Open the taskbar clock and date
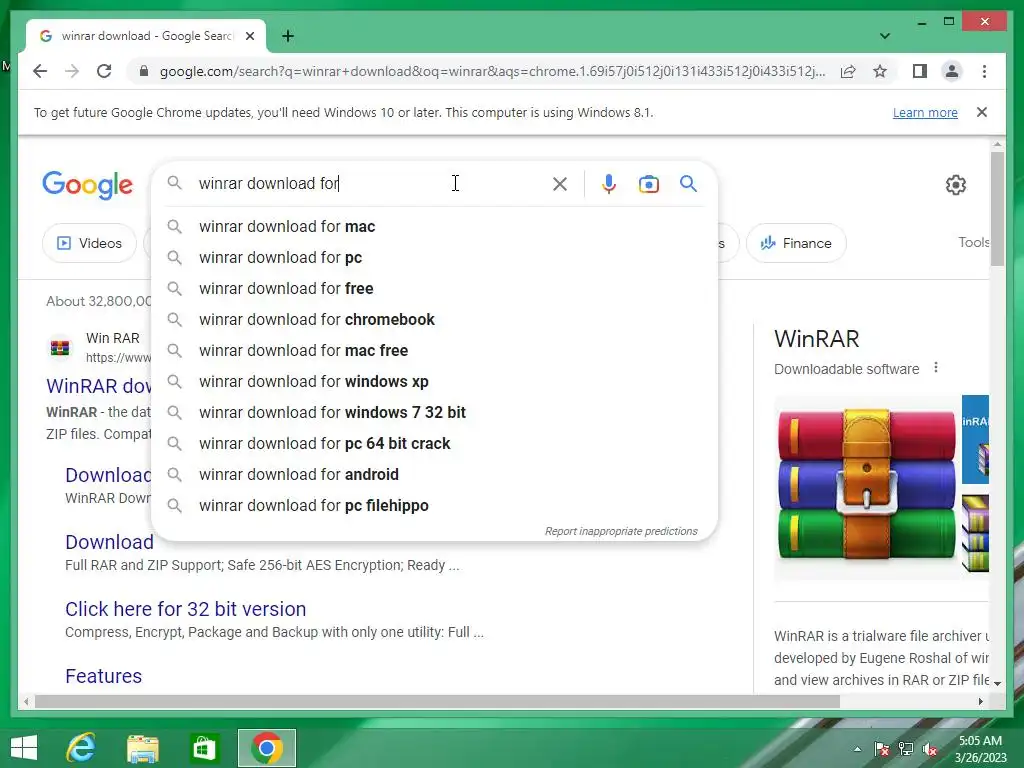The image size is (1024, 768). point(980,749)
